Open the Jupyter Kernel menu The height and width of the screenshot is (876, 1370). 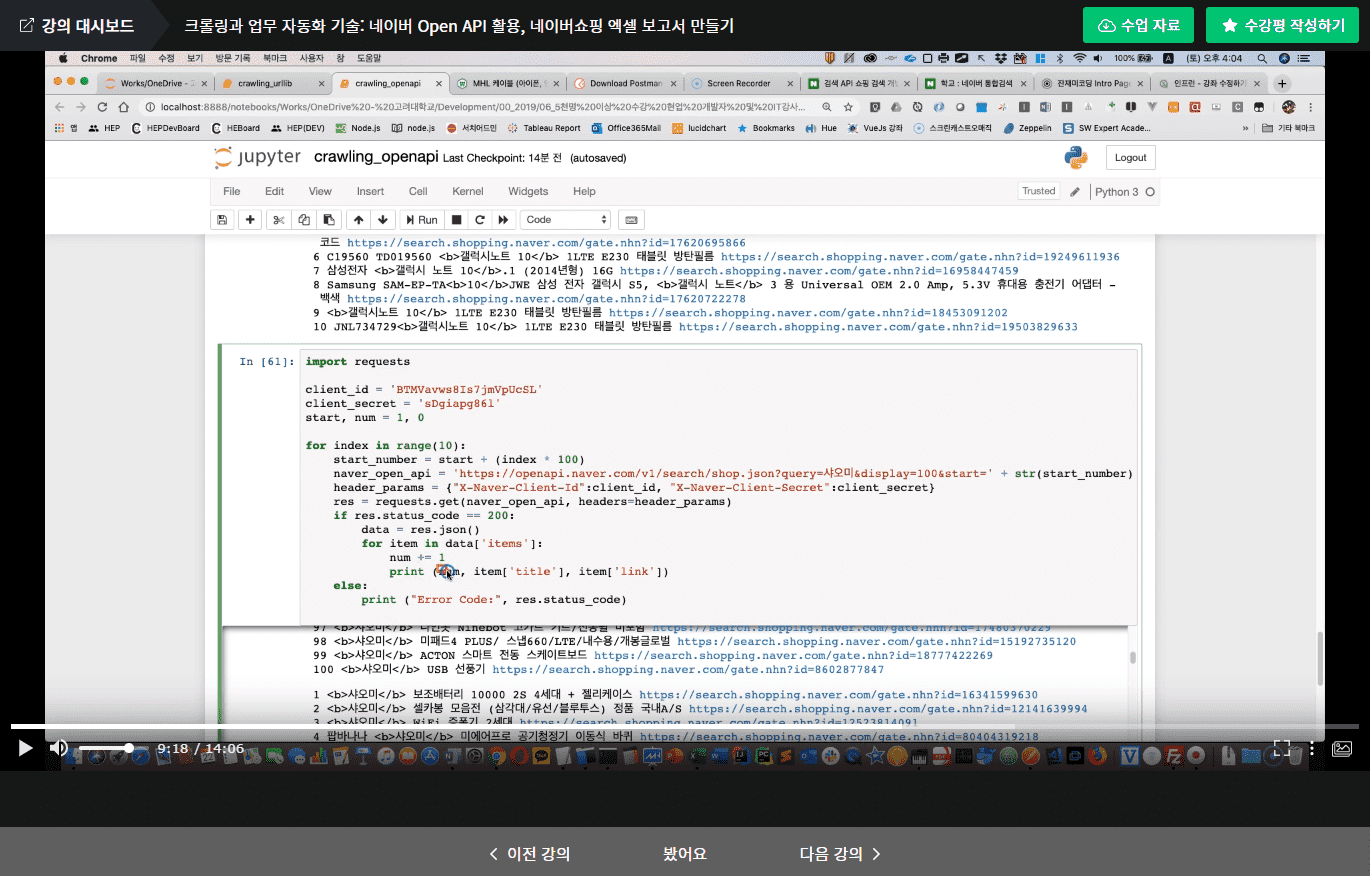[468, 191]
